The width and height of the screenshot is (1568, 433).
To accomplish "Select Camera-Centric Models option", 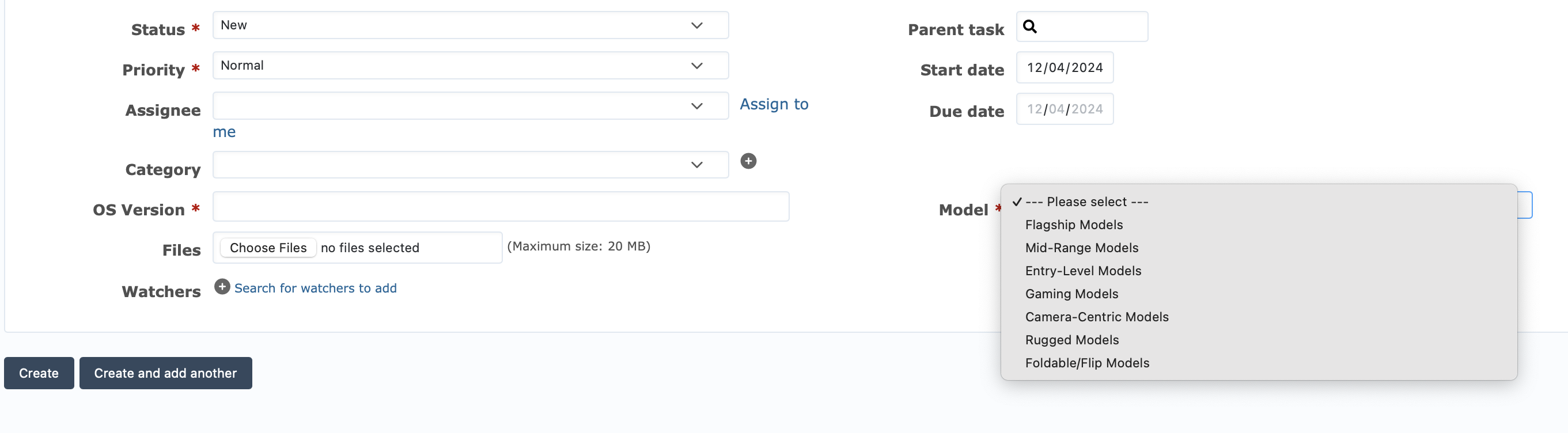I will [1097, 316].
